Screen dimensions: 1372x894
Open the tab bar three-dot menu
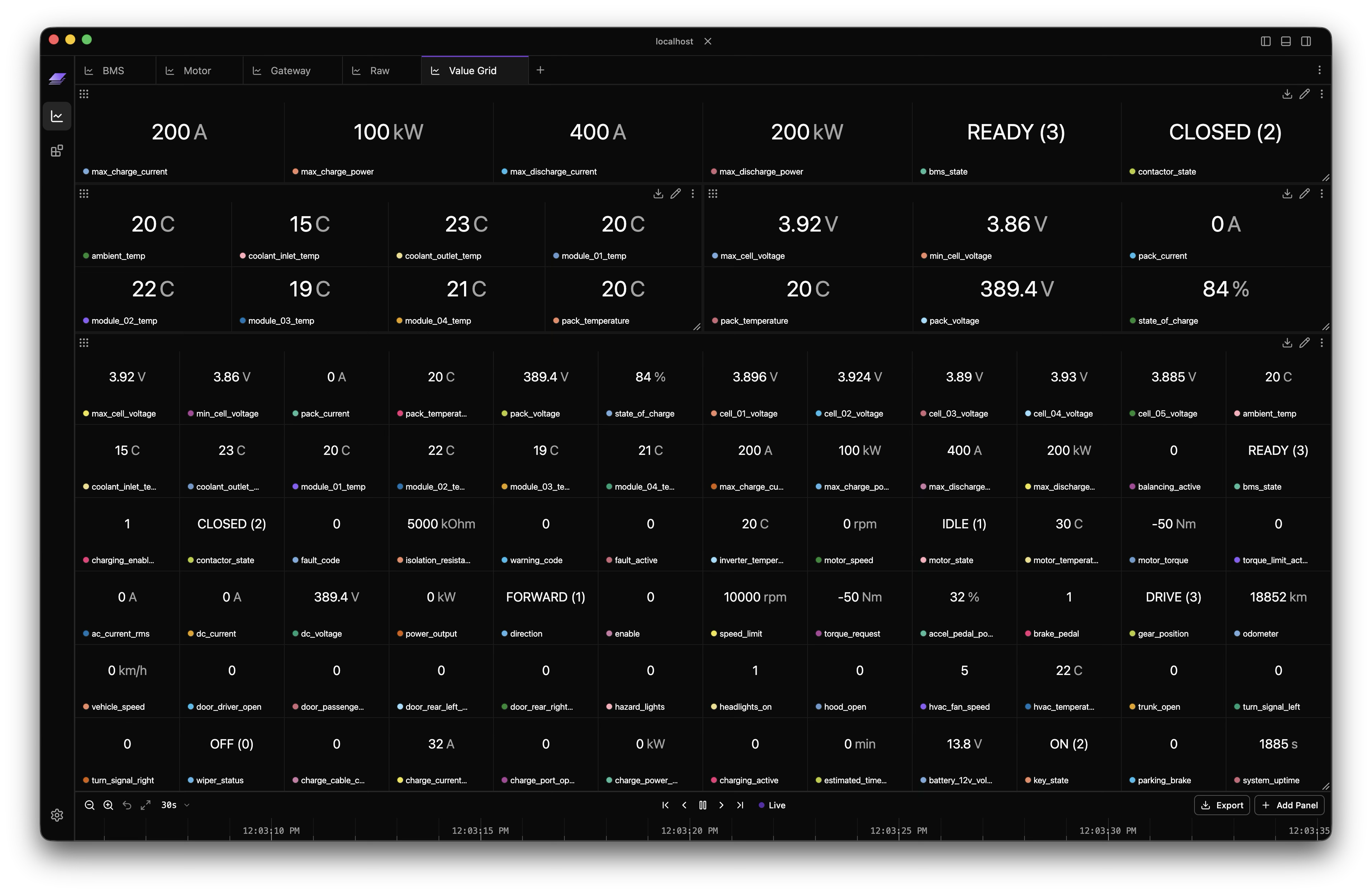[1320, 70]
